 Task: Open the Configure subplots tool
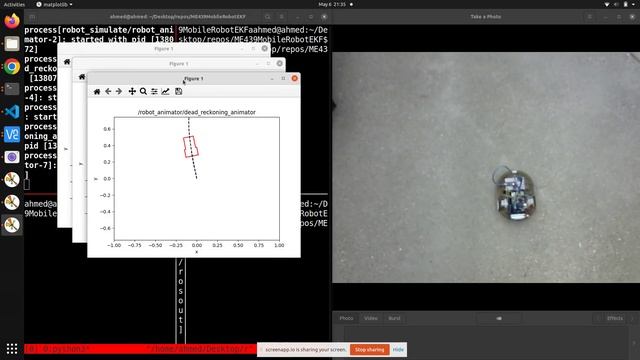(x=154, y=91)
